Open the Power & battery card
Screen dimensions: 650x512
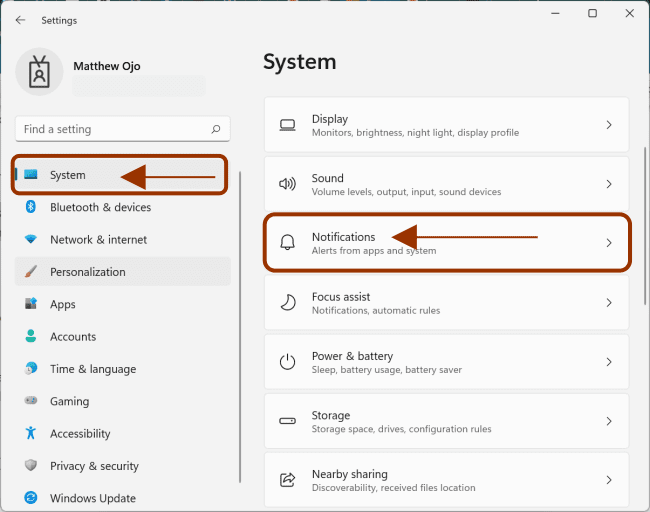[446, 362]
